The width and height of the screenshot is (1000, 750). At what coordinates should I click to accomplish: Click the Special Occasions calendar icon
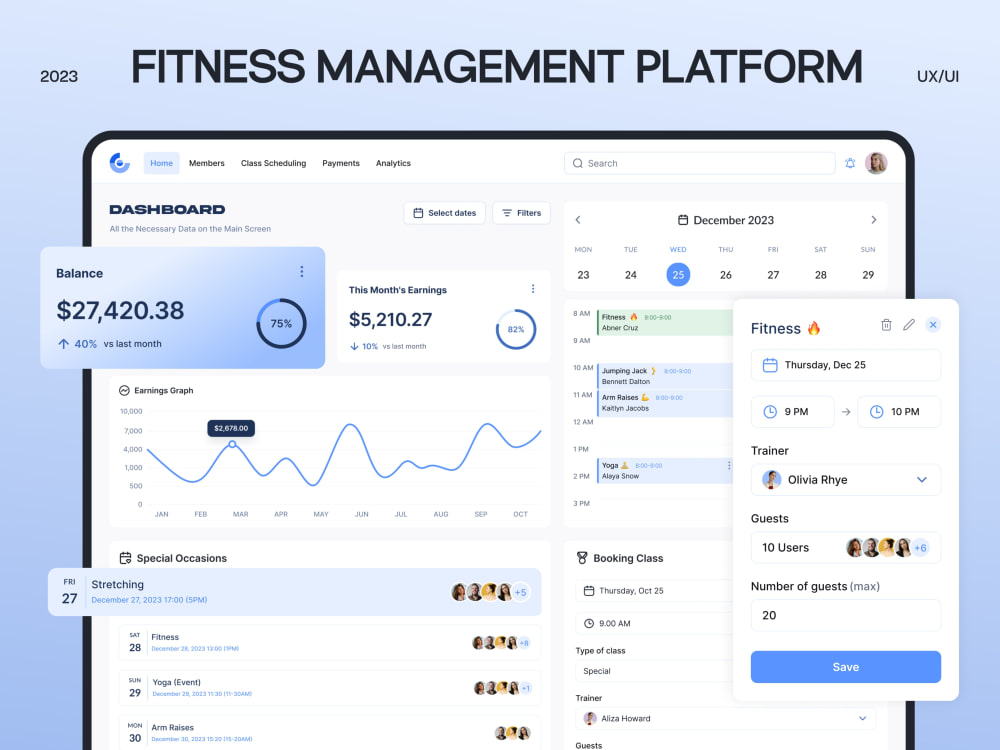click(126, 558)
